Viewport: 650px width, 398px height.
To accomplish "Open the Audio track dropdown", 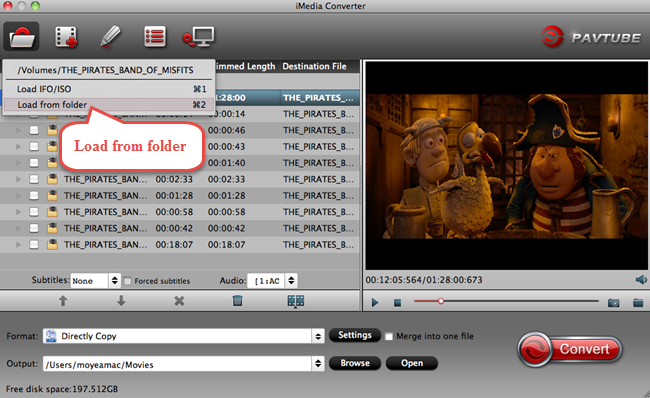I will pos(272,281).
